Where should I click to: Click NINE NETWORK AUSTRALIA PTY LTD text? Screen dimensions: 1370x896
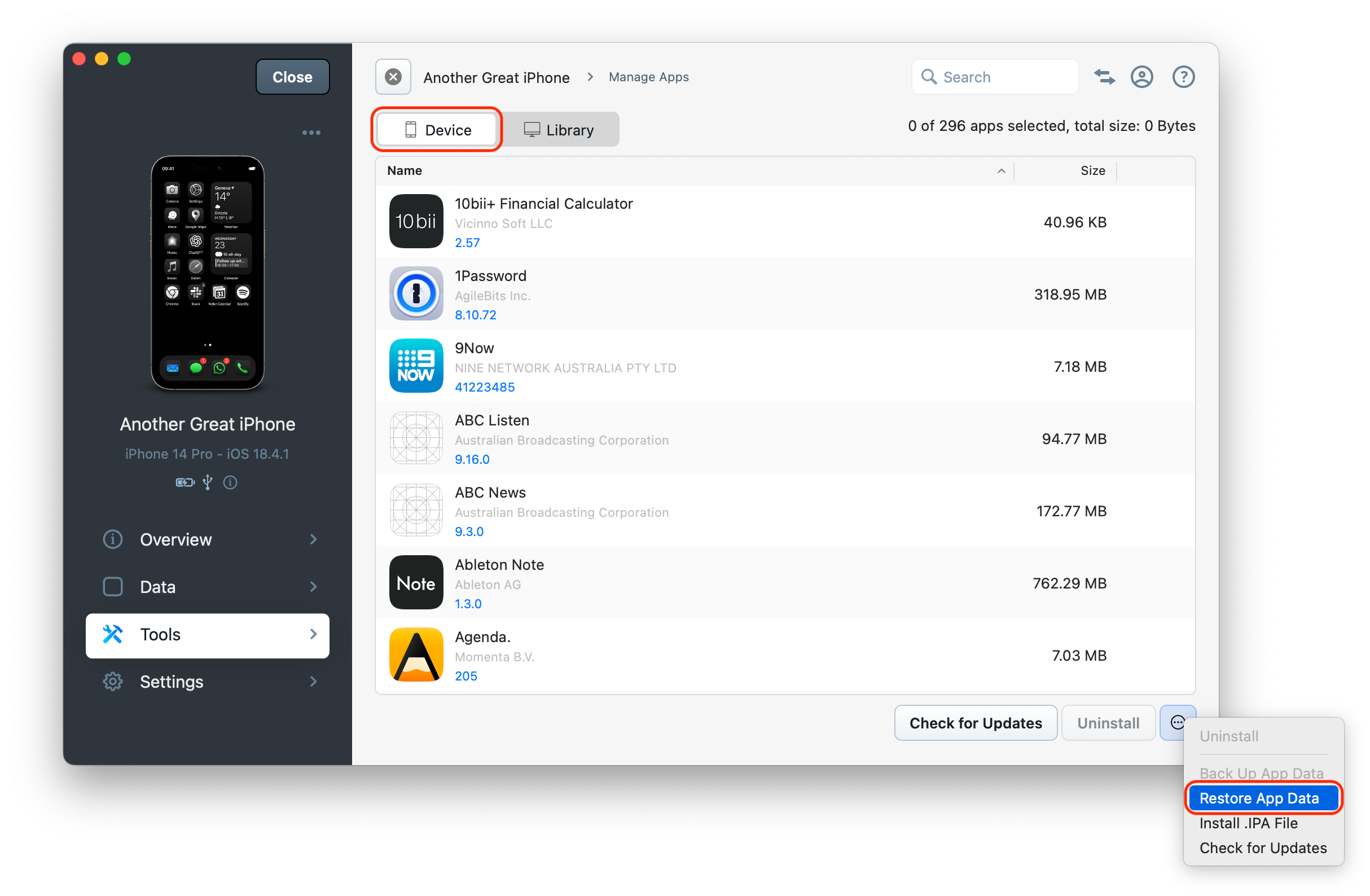click(x=566, y=368)
